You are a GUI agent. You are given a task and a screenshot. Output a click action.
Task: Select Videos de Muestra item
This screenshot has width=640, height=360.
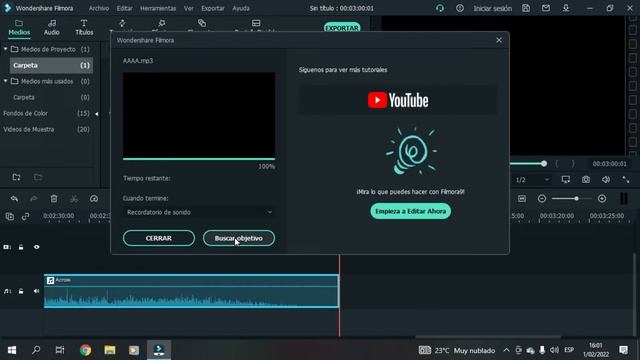pyautogui.click(x=29, y=129)
